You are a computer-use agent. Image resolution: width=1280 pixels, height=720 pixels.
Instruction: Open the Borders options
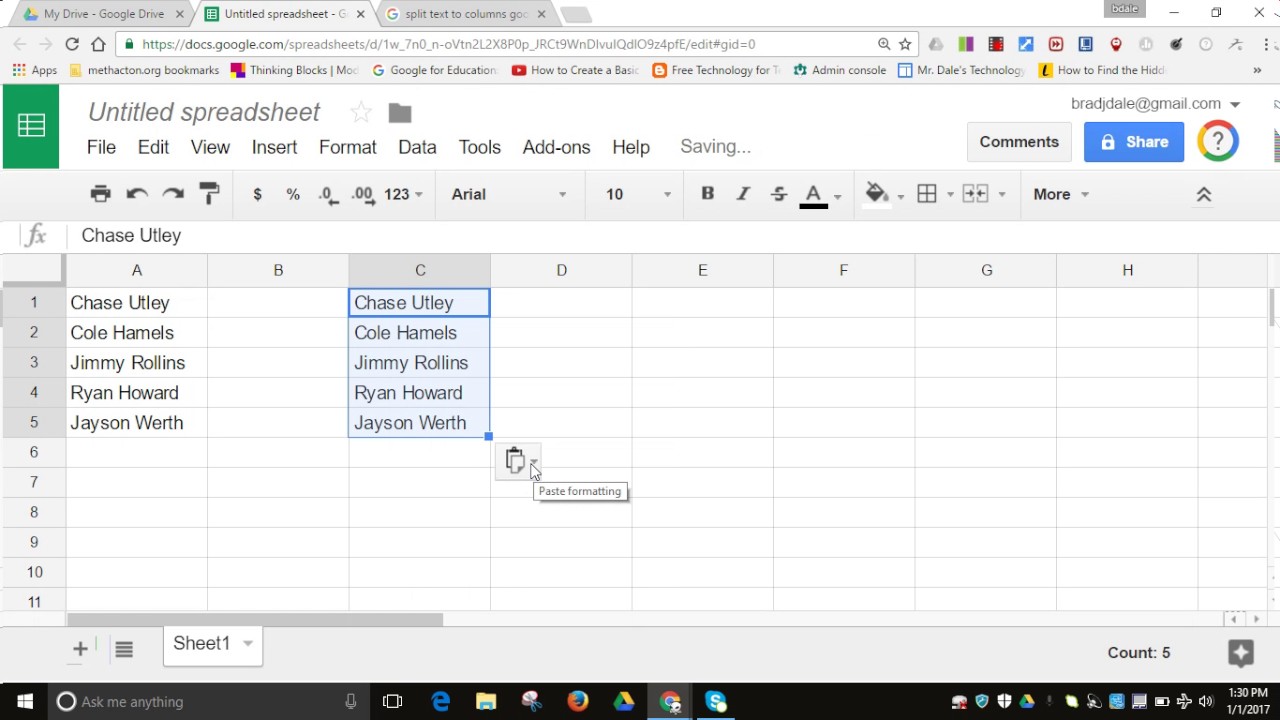pyautogui.click(x=927, y=194)
